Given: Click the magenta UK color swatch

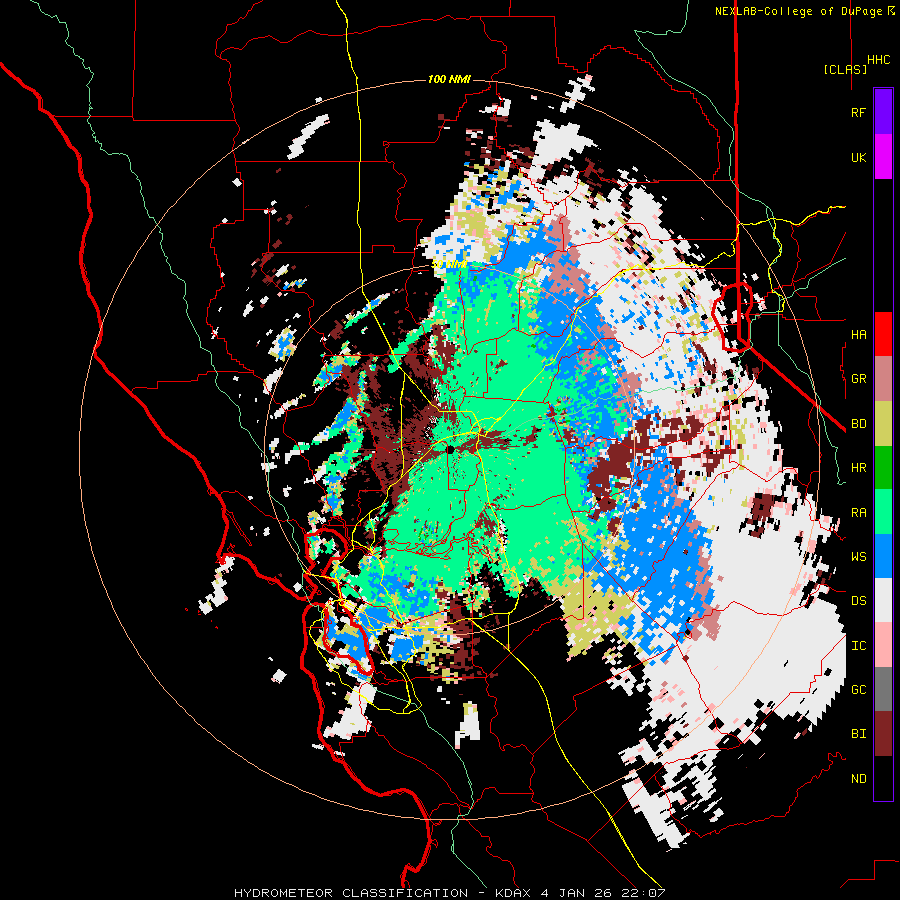Looking at the screenshot, I should tap(883, 157).
